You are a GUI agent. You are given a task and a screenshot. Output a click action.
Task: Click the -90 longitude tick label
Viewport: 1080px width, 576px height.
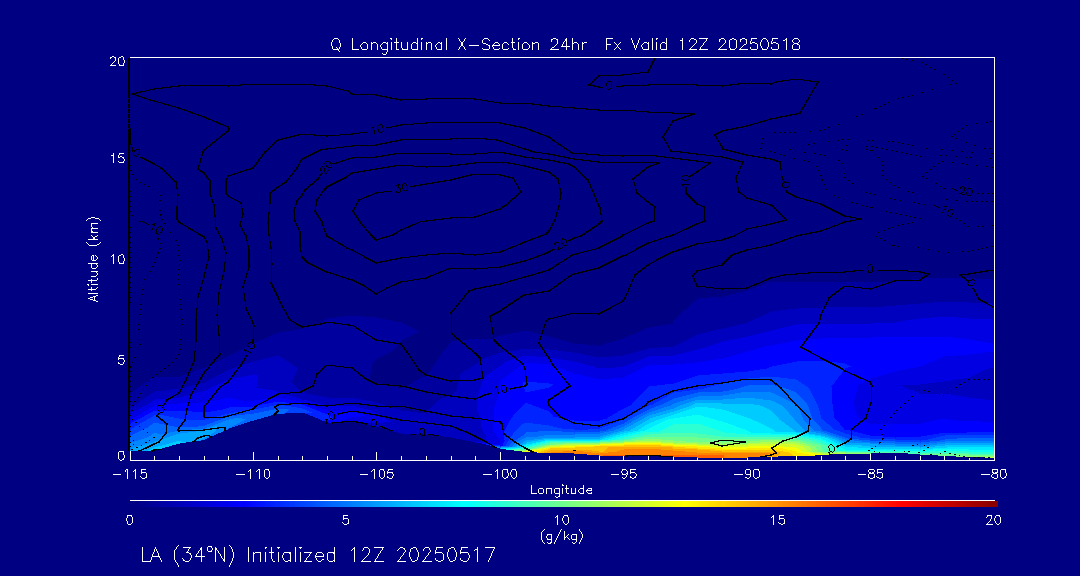point(747,474)
